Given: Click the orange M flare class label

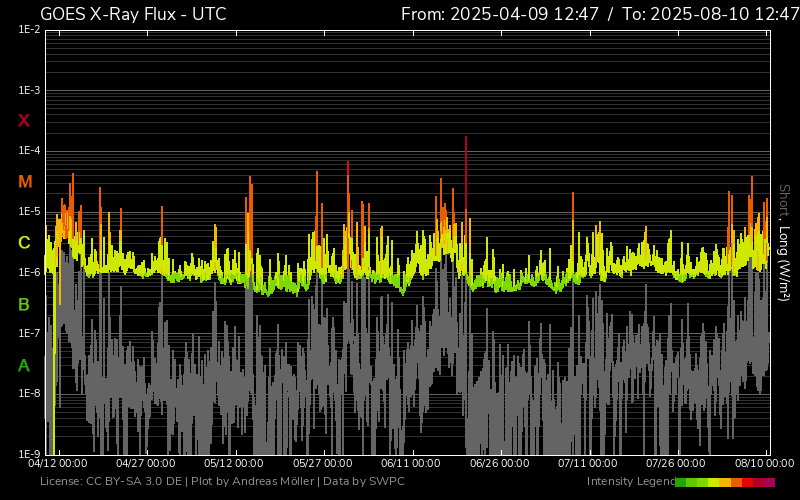Looking at the screenshot, I should click(x=25, y=182).
